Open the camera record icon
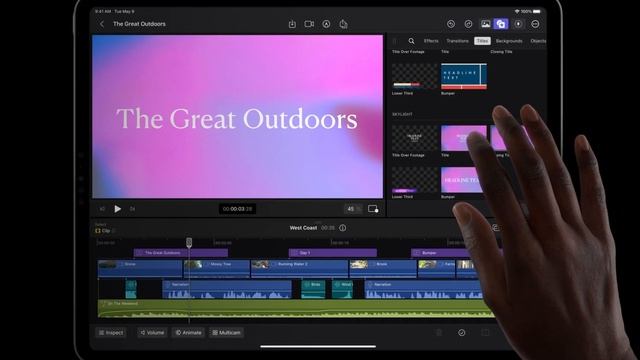The width and height of the screenshot is (640, 360). (x=309, y=24)
